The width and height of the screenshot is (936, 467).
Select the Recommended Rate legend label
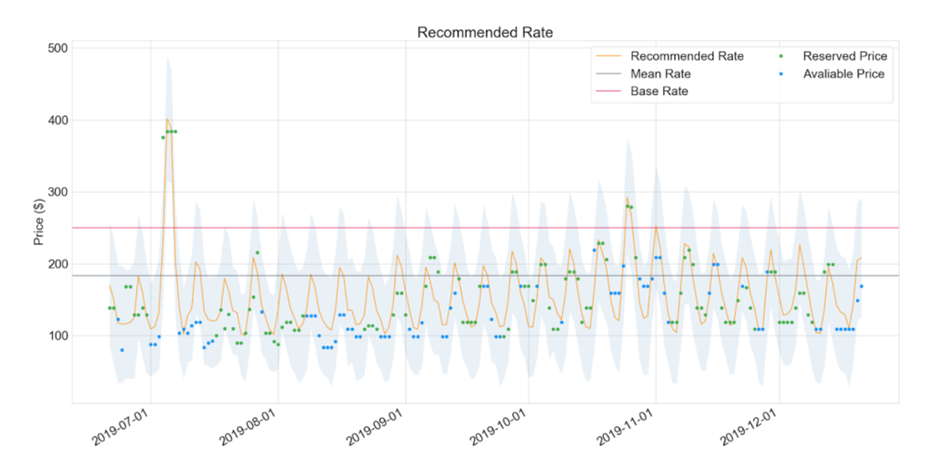tap(687, 56)
